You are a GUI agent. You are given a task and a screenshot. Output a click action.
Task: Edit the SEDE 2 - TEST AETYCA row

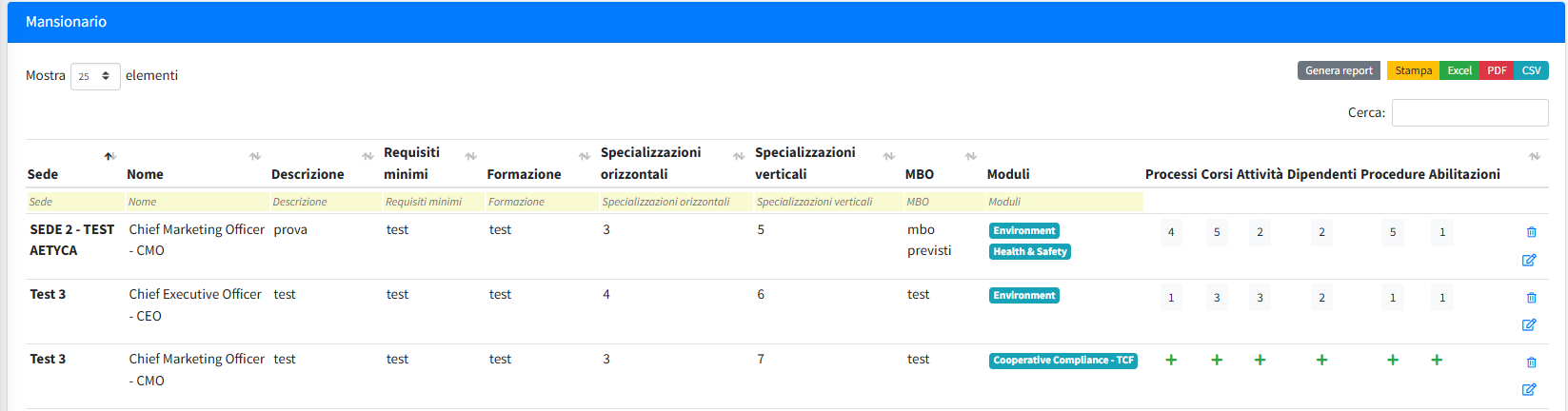point(1529,260)
